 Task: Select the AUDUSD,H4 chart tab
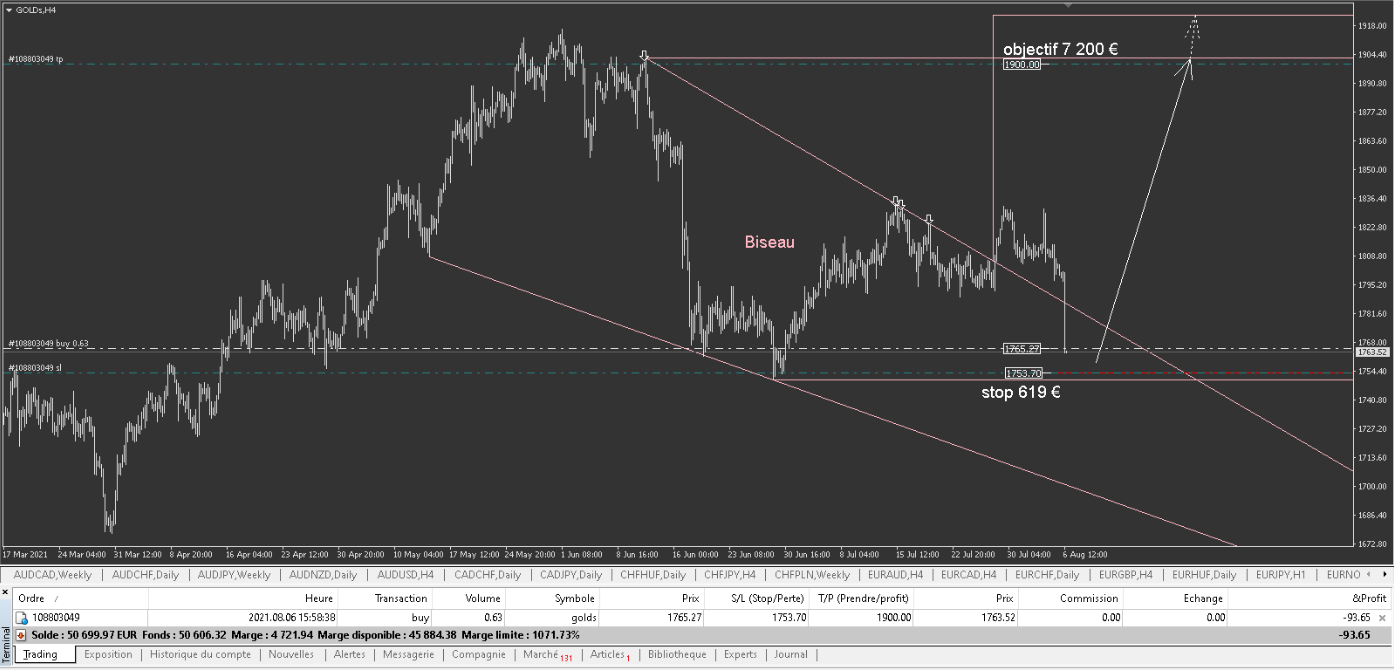[x=406, y=575]
